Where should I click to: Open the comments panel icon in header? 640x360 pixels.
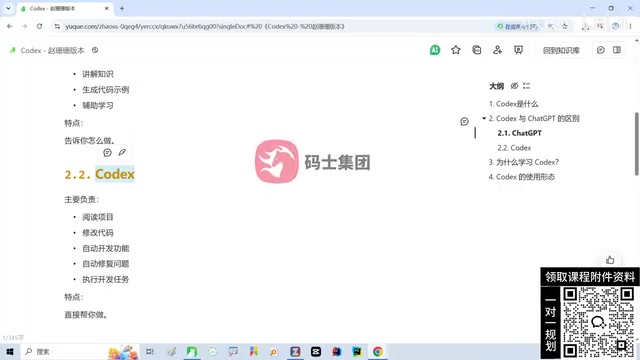[600, 50]
